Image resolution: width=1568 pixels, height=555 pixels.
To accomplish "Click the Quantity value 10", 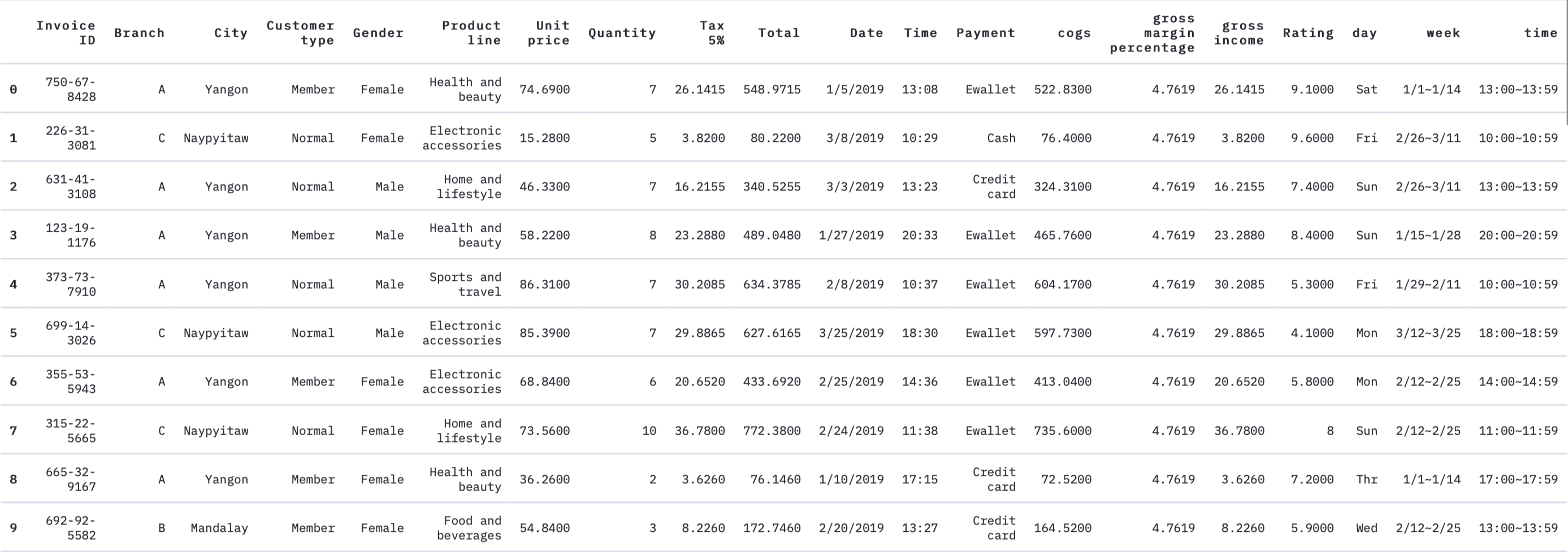I will pos(648,431).
